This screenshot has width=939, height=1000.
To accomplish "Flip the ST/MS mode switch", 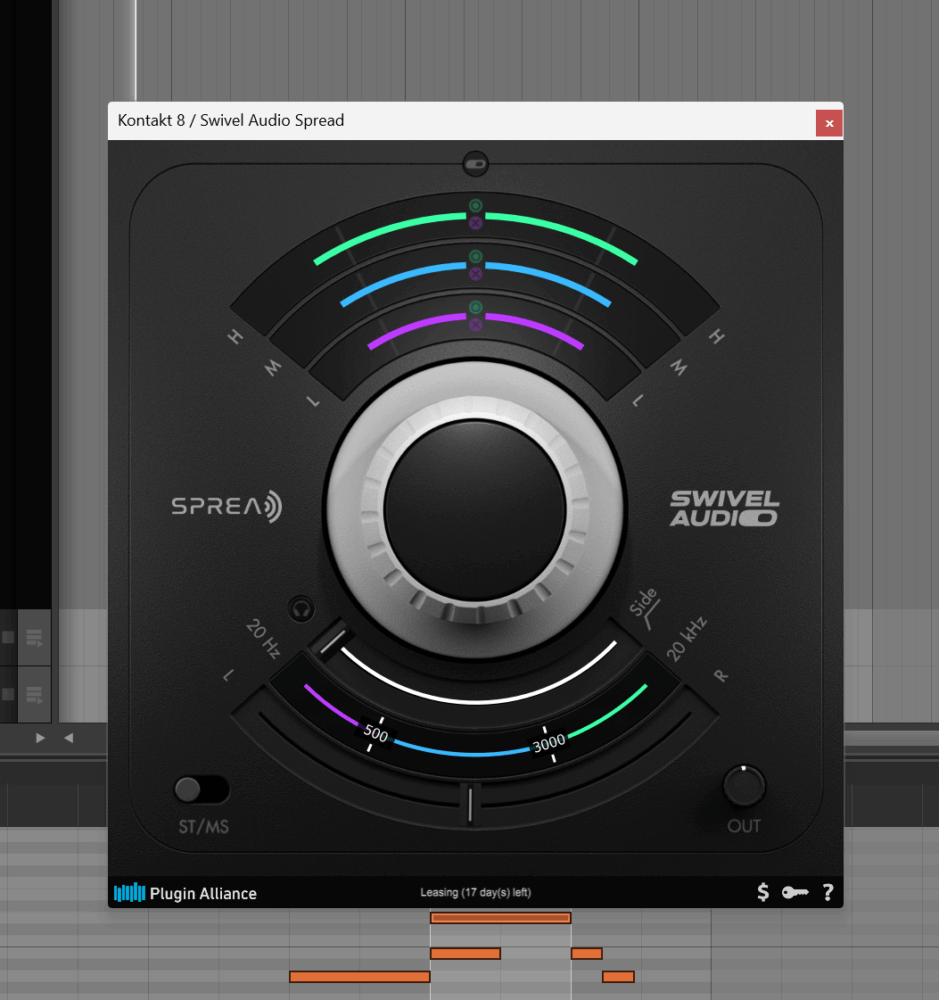I will [x=202, y=790].
